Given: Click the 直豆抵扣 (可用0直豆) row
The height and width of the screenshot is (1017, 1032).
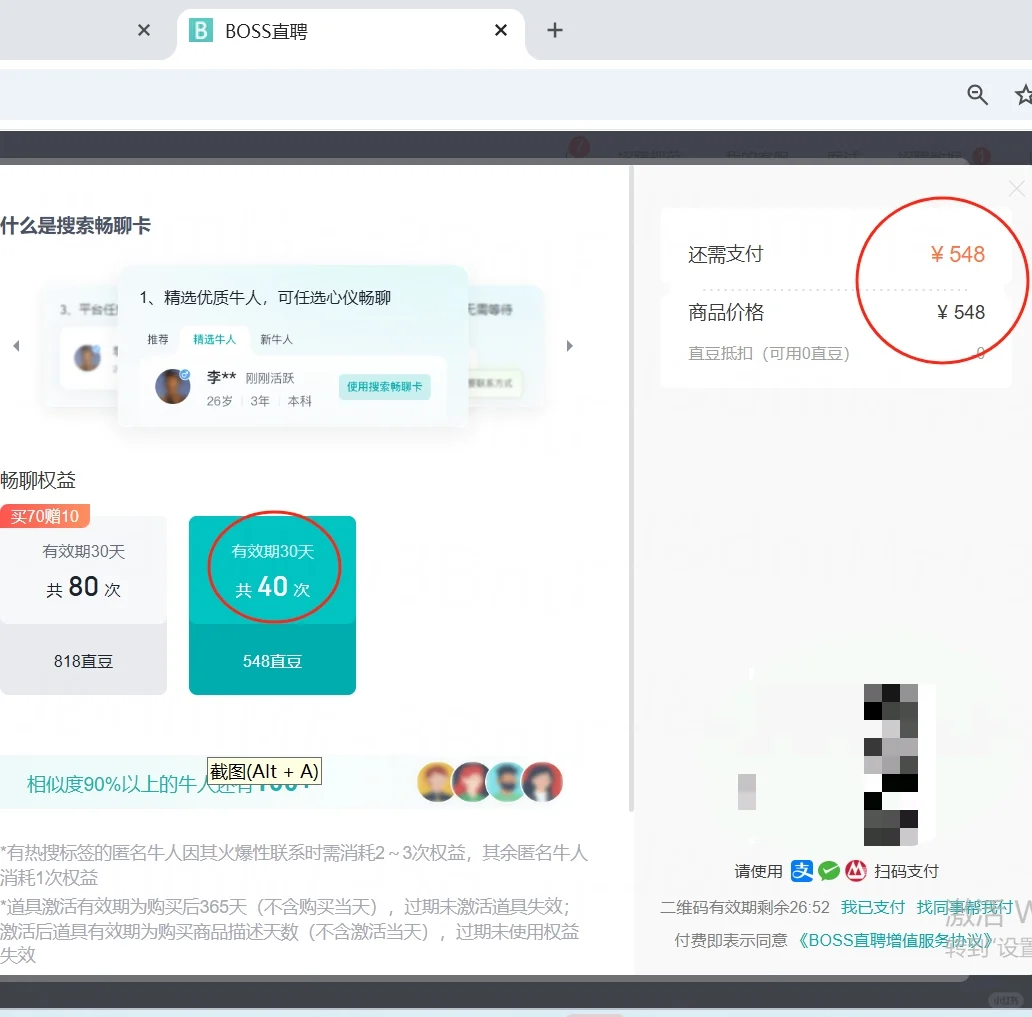Looking at the screenshot, I should pos(836,353).
